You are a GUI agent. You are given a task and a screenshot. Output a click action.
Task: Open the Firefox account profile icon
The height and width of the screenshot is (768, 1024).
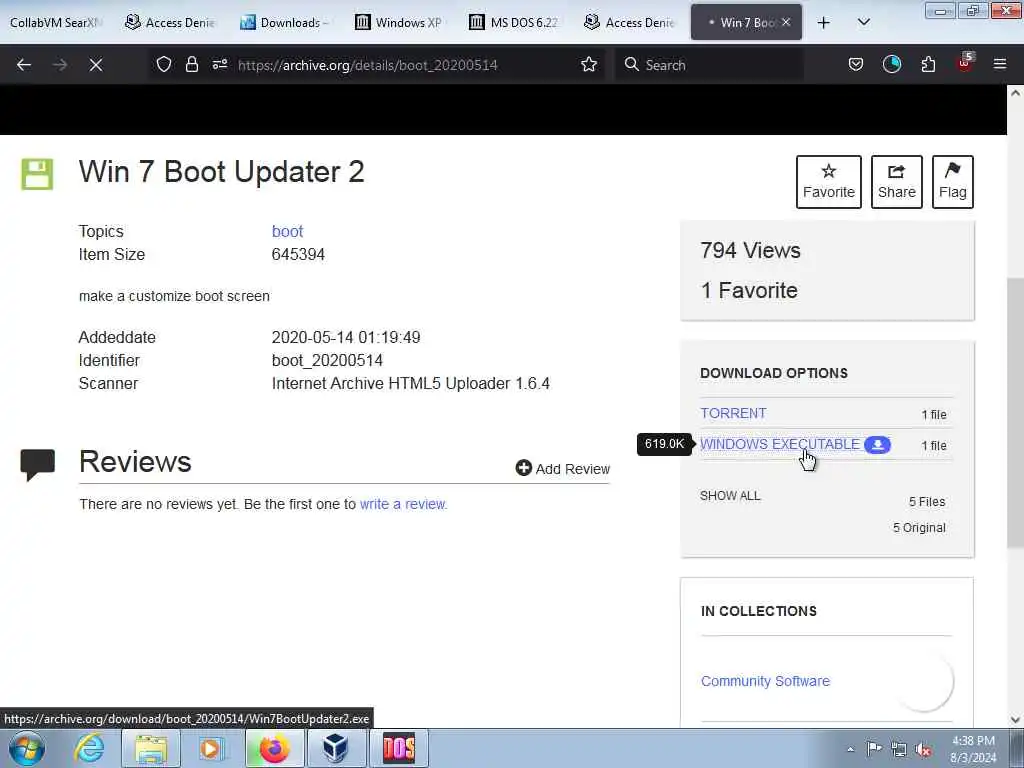(891, 64)
